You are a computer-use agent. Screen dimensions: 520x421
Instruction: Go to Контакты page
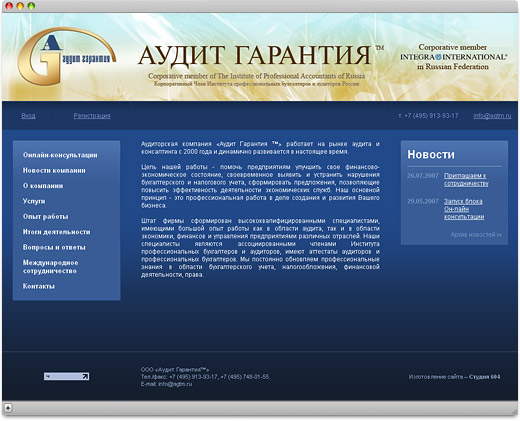point(39,286)
